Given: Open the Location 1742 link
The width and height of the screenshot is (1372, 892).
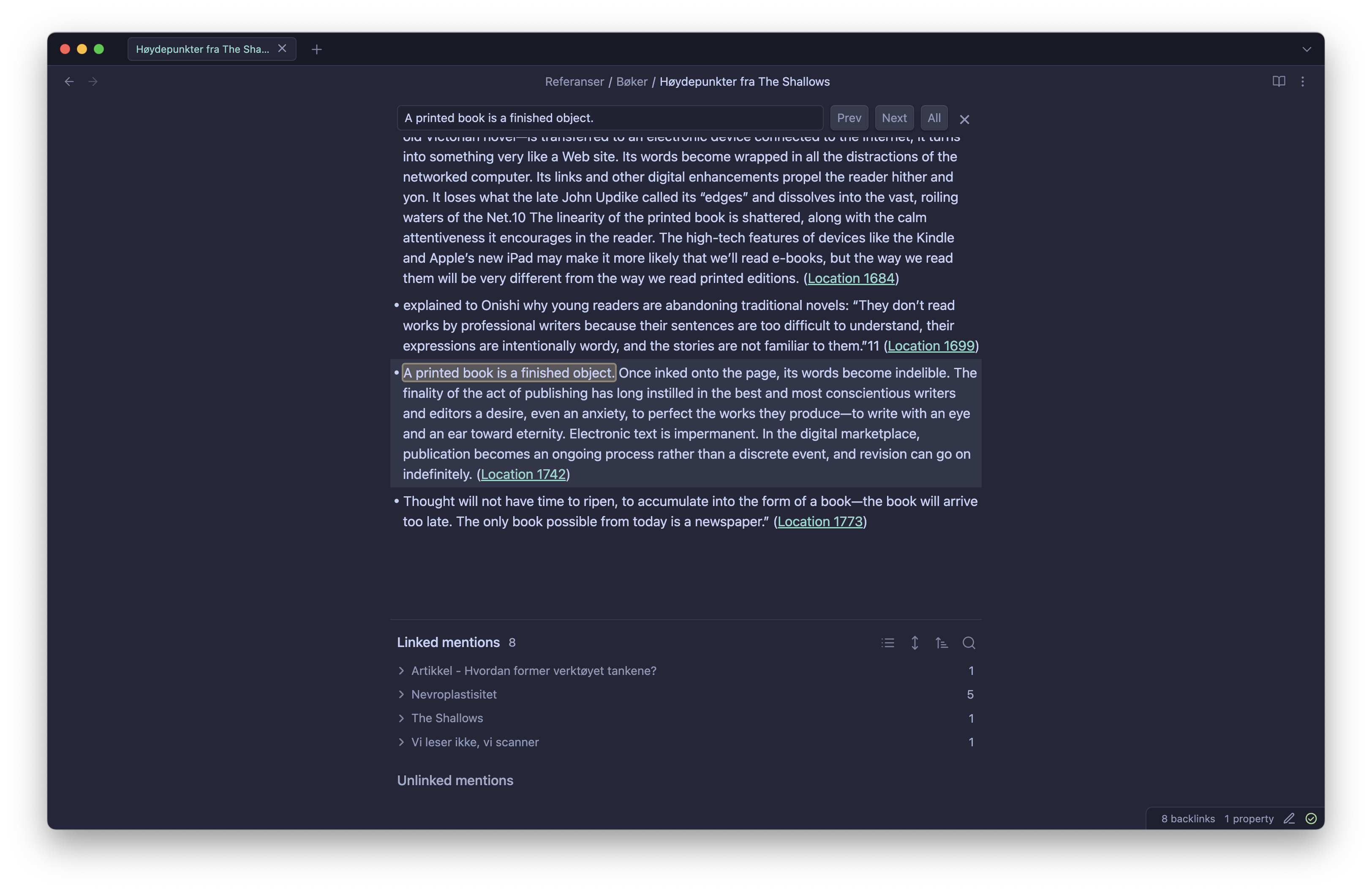Looking at the screenshot, I should (x=523, y=474).
